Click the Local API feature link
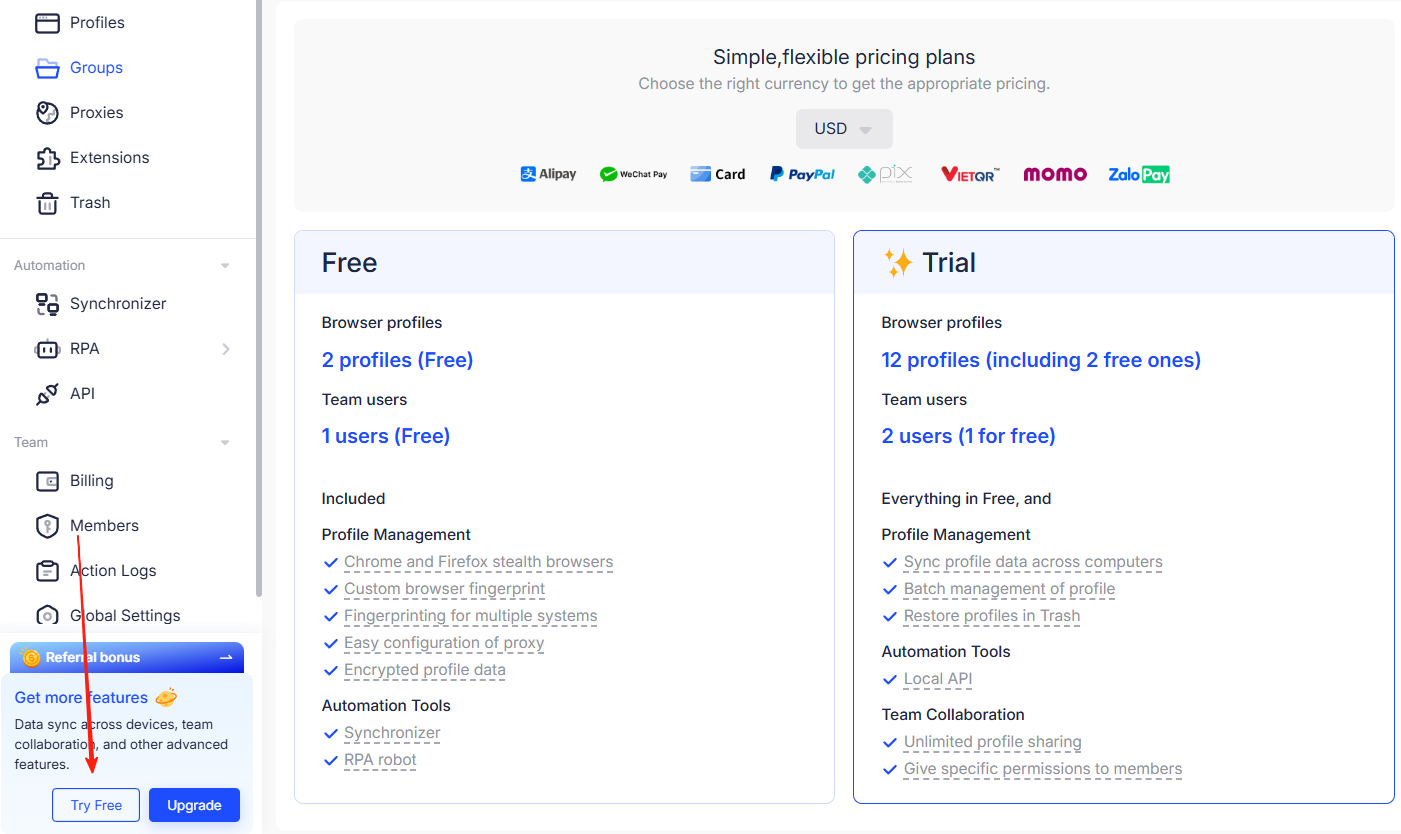 [x=938, y=679]
